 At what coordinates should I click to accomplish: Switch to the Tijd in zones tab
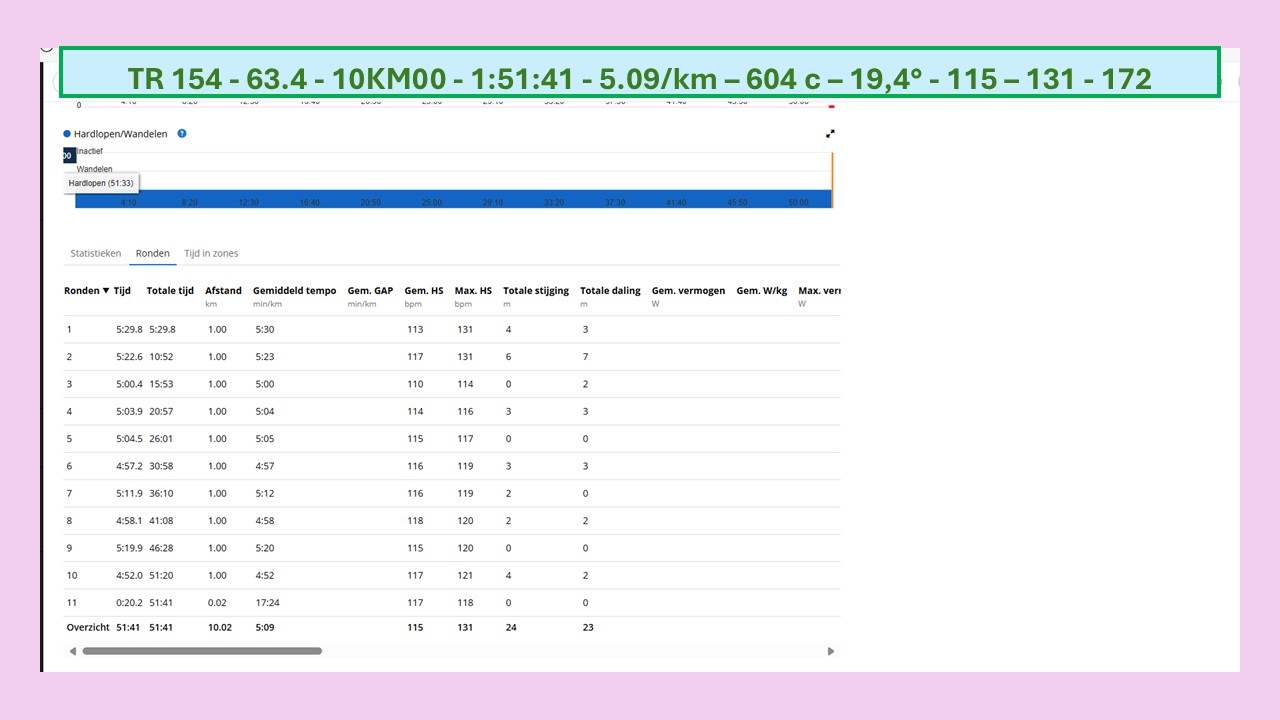pyautogui.click(x=211, y=253)
